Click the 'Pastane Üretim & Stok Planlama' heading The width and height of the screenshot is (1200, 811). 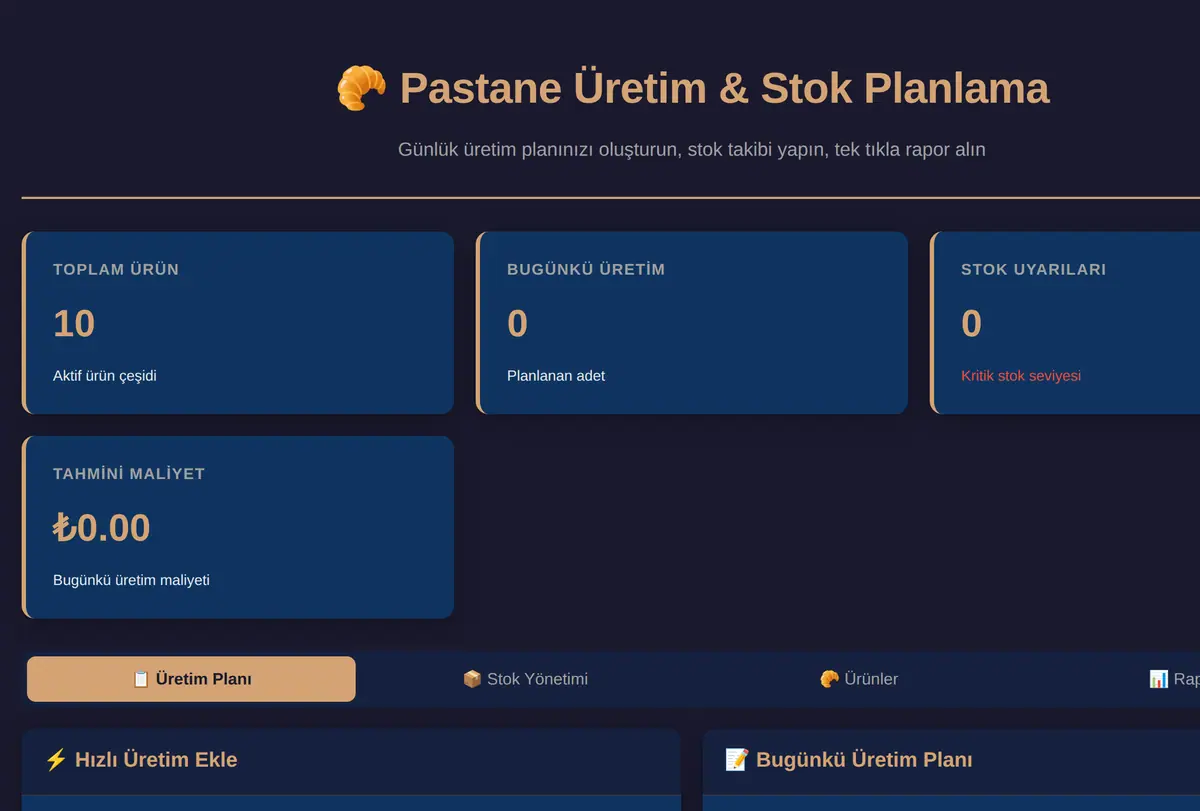(724, 88)
